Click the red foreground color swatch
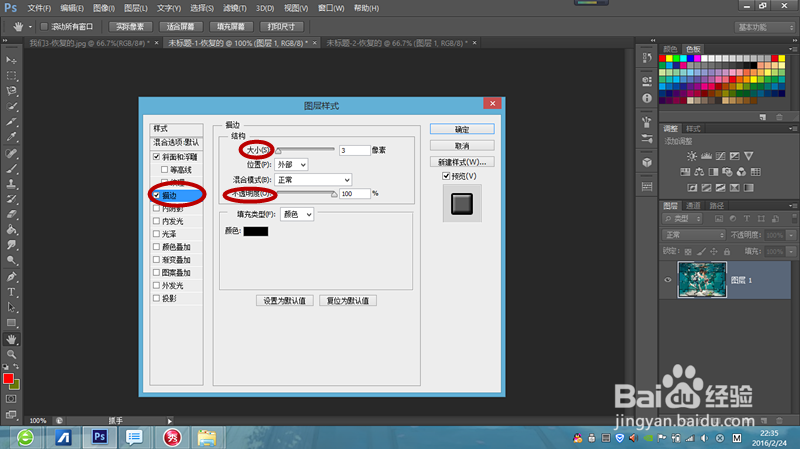 (8, 379)
